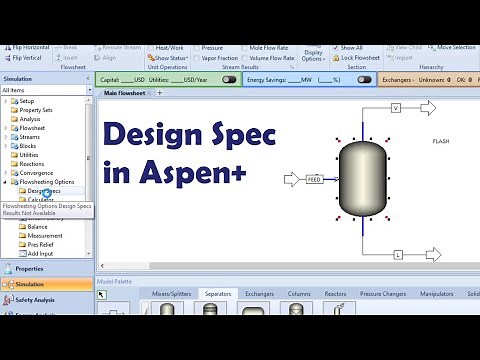The image size is (480, 360).
Task: Toggle the Energy Savings switch
Action: [364, 80]
